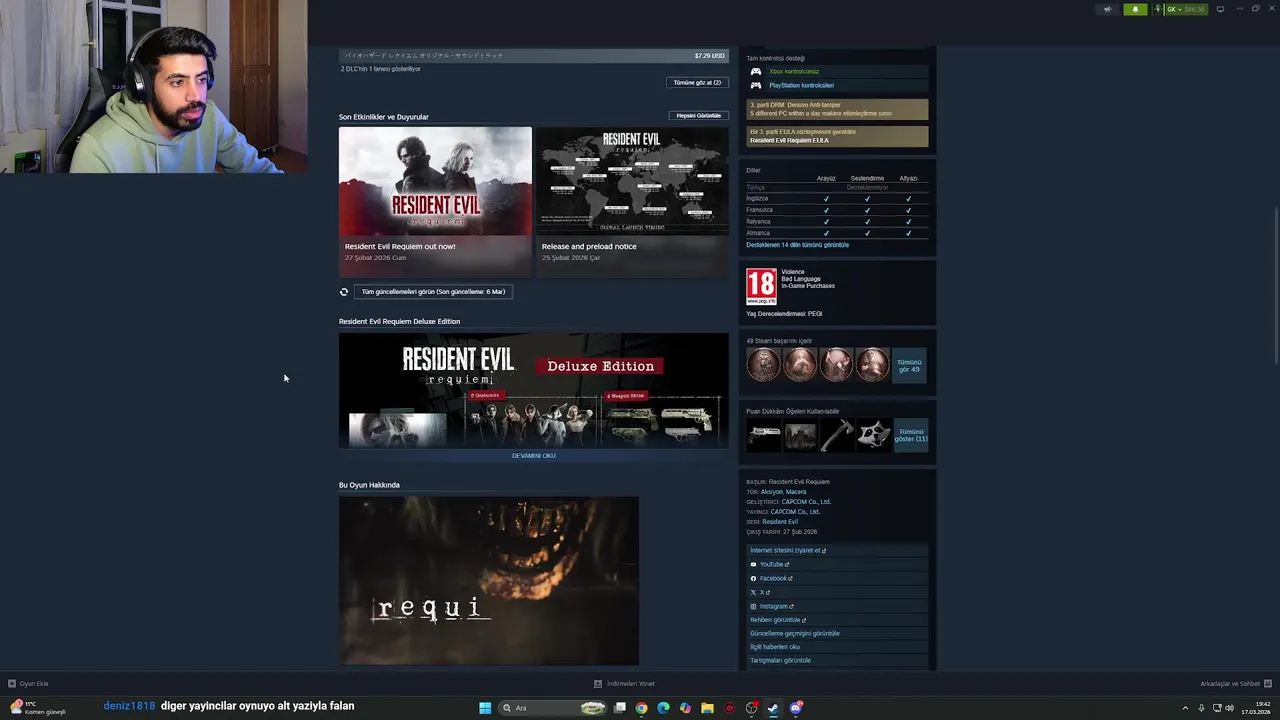The height and width of the screenshot is (720, 1280).
Task: Click the requiem animated image in Bu Oyun Hakkında
Action: (x=489, y=581)
